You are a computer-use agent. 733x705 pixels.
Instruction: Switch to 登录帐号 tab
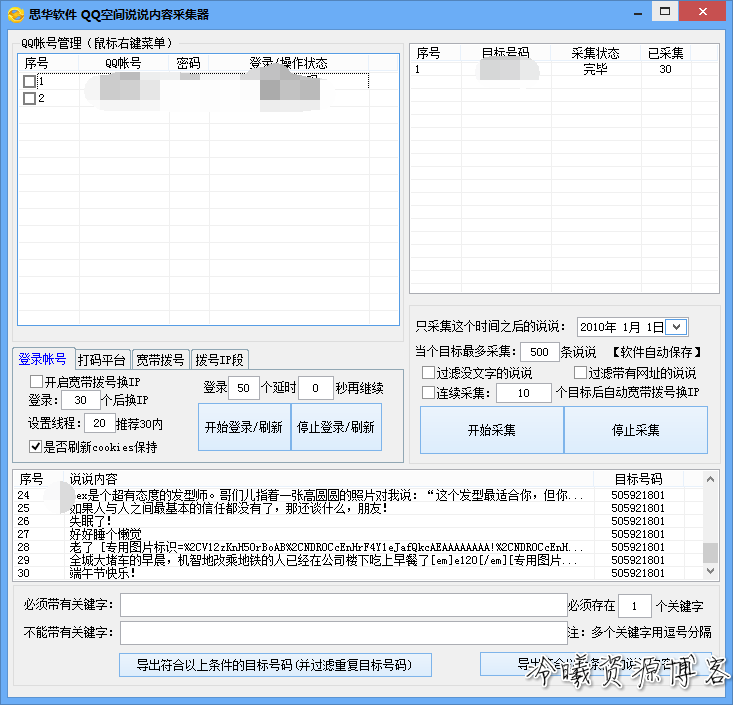tap(43, 359)
